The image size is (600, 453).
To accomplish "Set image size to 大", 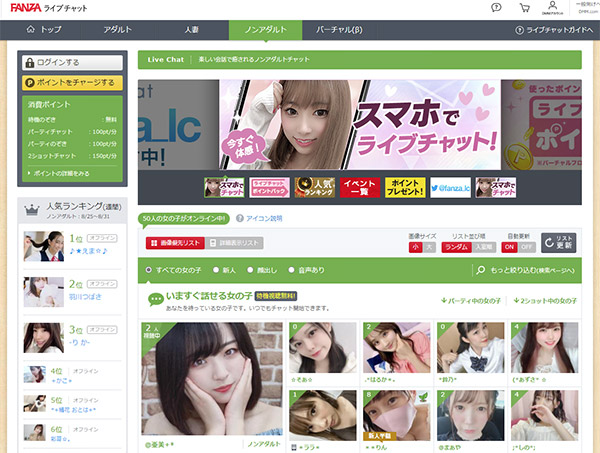I will [429, 247].
